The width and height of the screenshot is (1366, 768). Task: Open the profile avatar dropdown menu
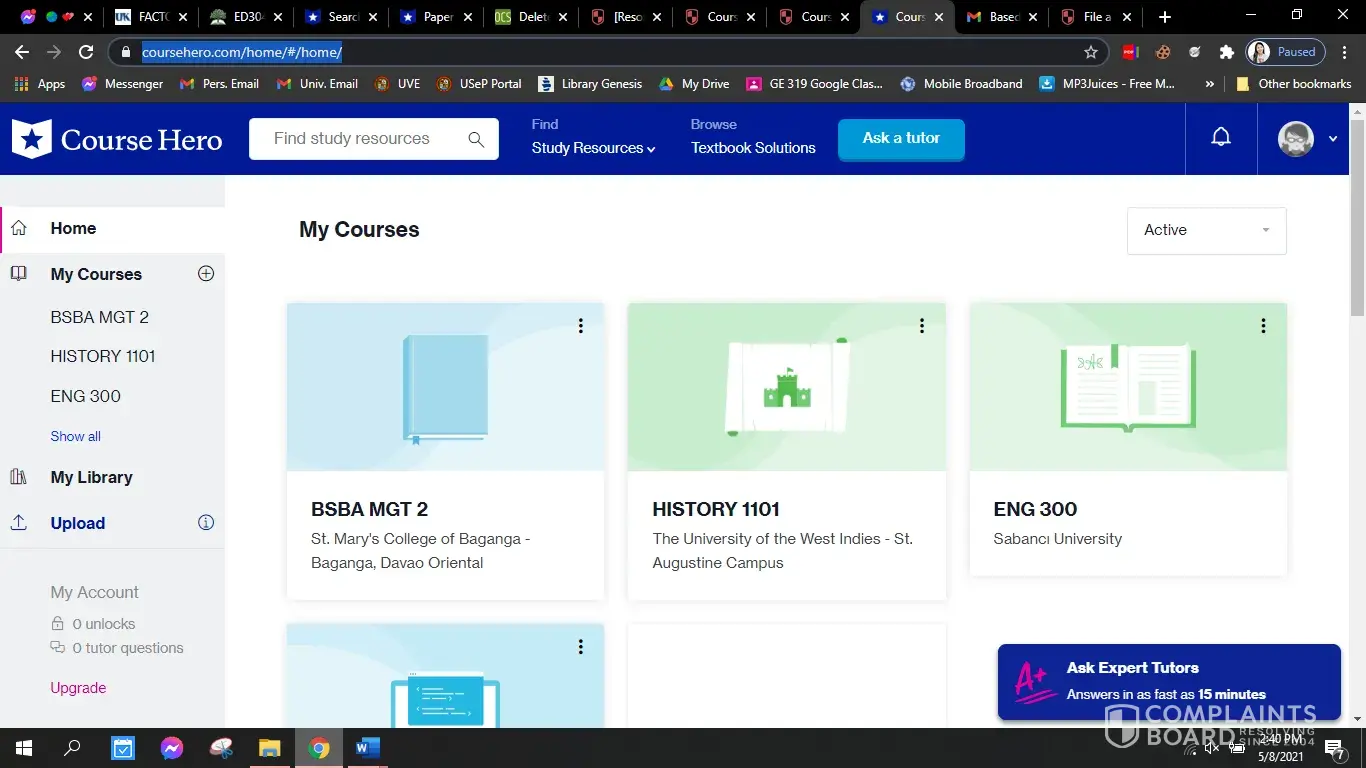pyautogui.click(x=1307, y=139)
